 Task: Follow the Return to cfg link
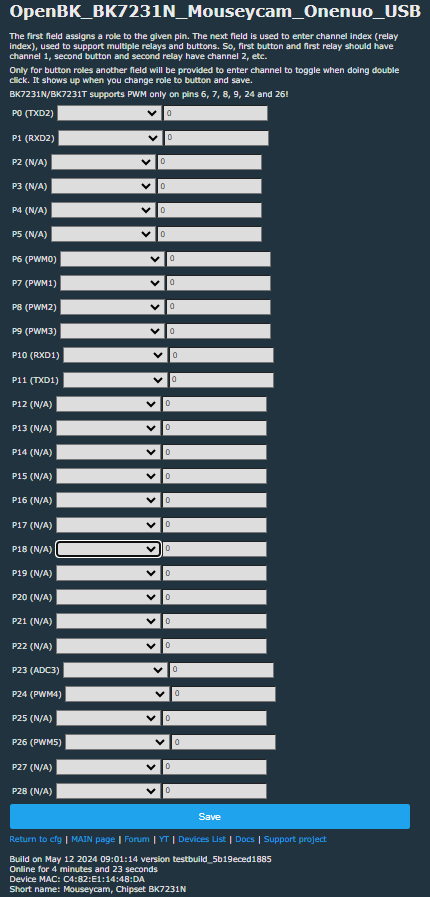[35, 839]
